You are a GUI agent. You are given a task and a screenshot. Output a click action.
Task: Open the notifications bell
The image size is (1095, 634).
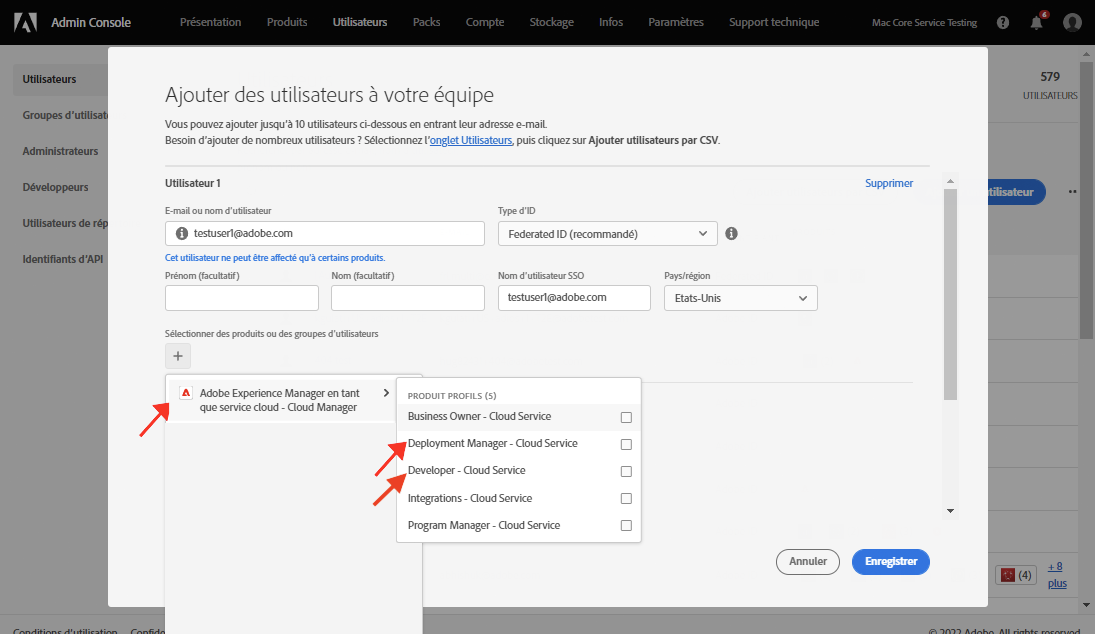[1037, 22]
